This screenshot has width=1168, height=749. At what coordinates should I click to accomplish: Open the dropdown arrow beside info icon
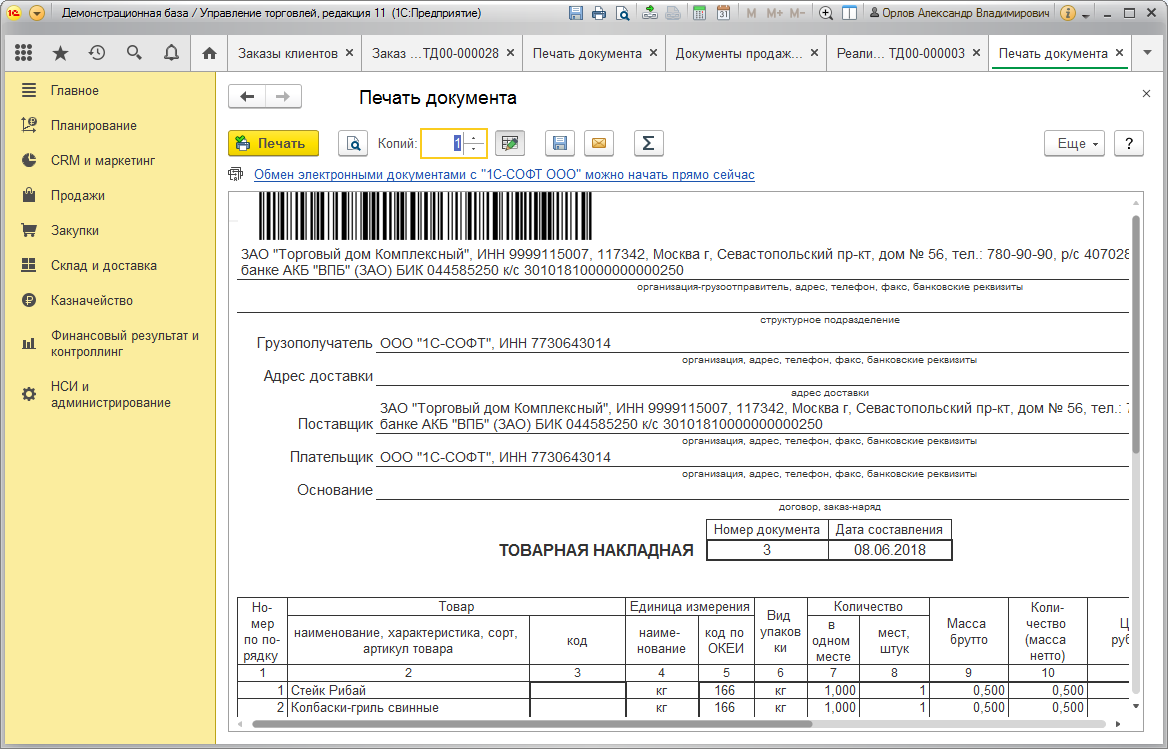click(x=1086, y=15)
